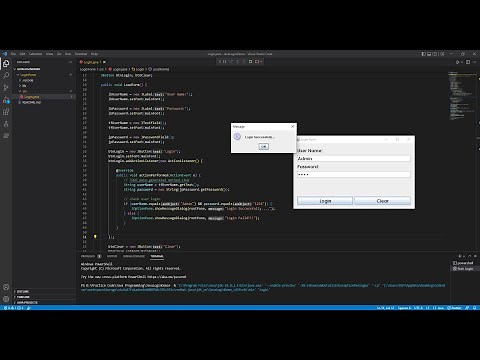This screenshot has width=480, height=360.
Task: Open the Explorer view in activity bar
Action: click(x=6, y=63)
